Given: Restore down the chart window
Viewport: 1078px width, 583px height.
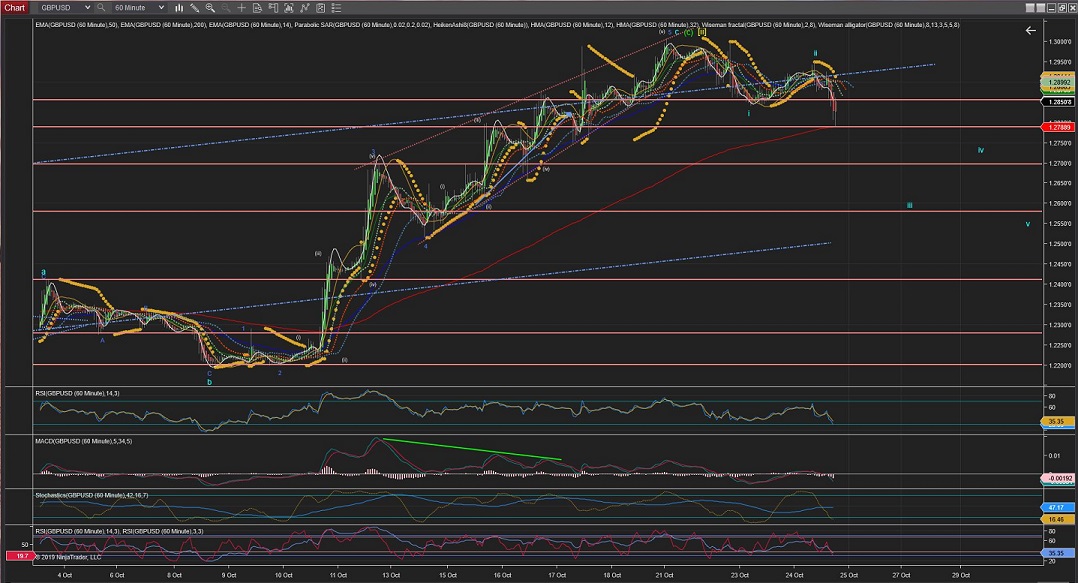Looking at the screenshot, I should pyautogui.click(x=1062, y=8).
